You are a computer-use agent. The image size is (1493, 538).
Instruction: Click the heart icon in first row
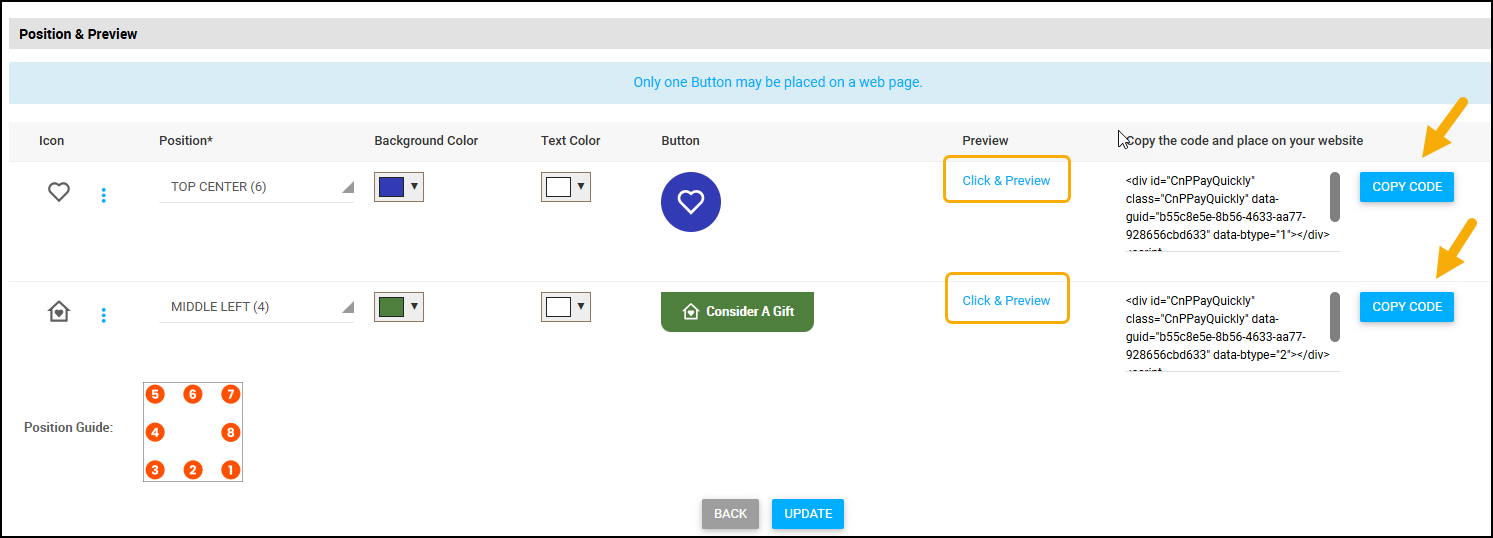pos(59,191)
